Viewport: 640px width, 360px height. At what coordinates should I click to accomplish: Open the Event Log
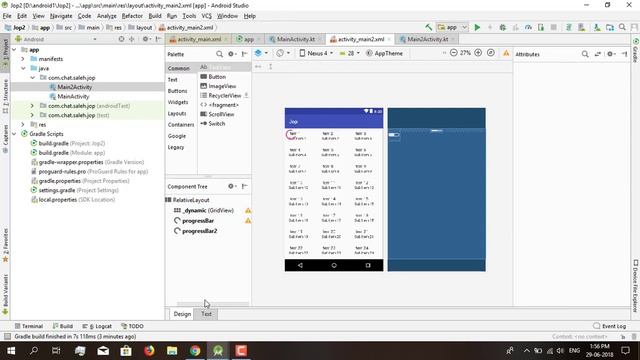pos(609,326)
